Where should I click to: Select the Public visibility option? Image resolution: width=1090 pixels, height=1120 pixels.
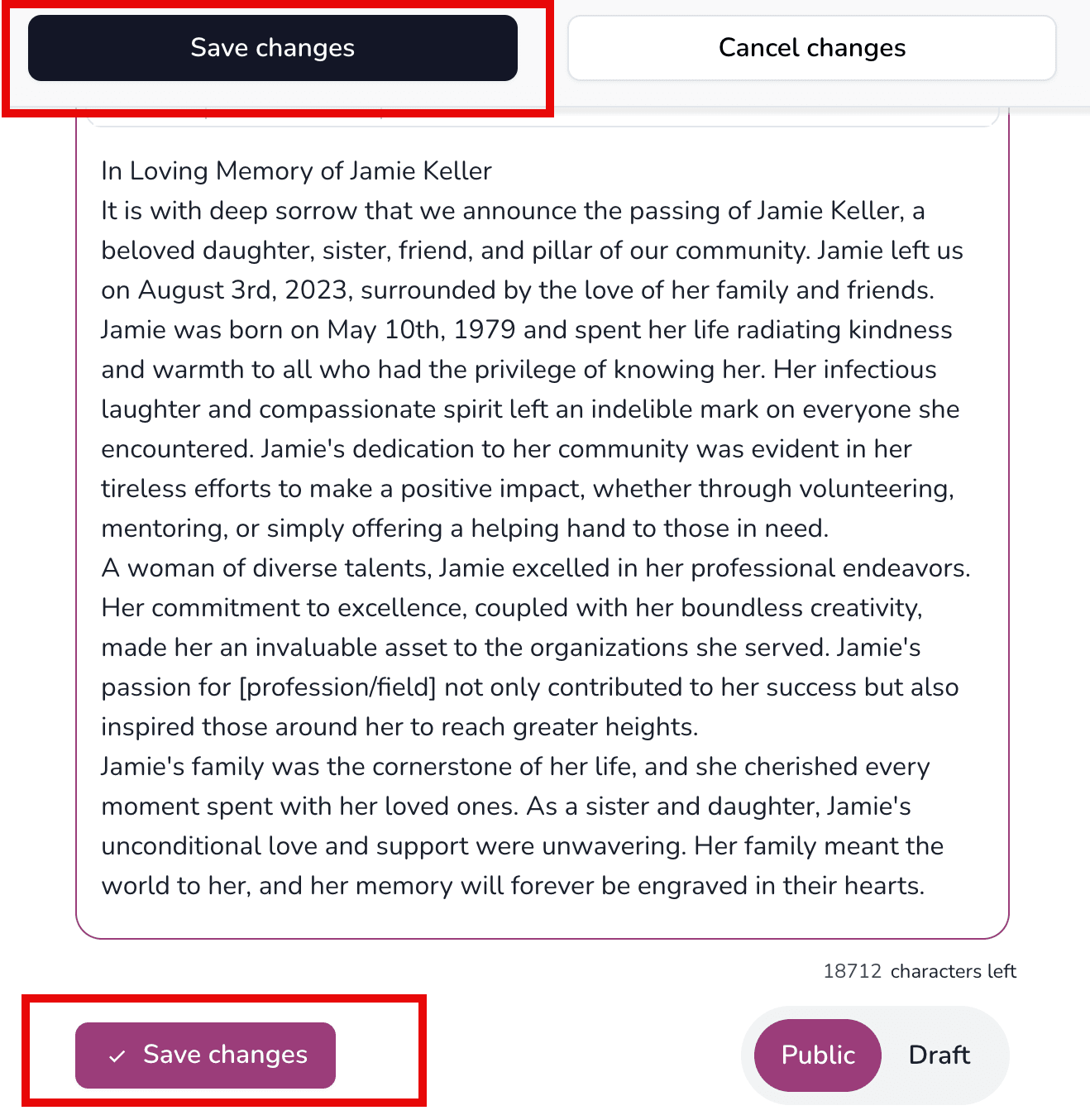(816, 1055)
